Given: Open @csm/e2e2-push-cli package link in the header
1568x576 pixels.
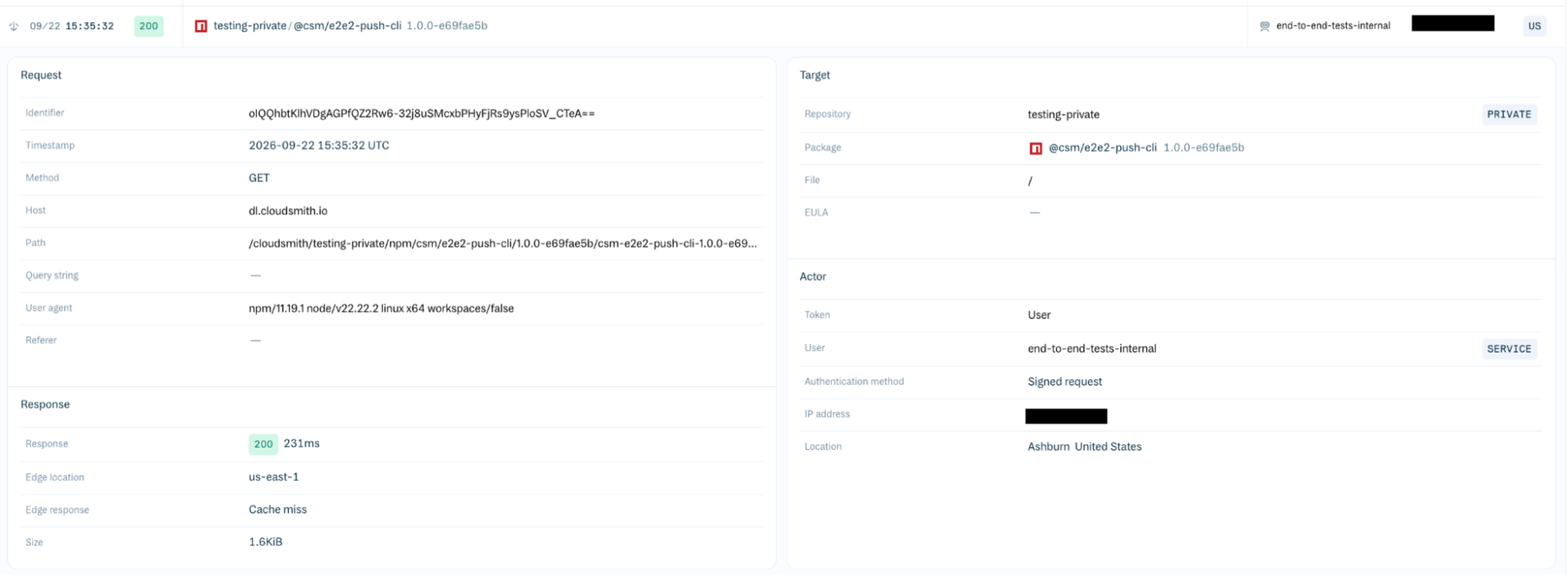Looking at the screenshot, I should click(x=347, y=26).
